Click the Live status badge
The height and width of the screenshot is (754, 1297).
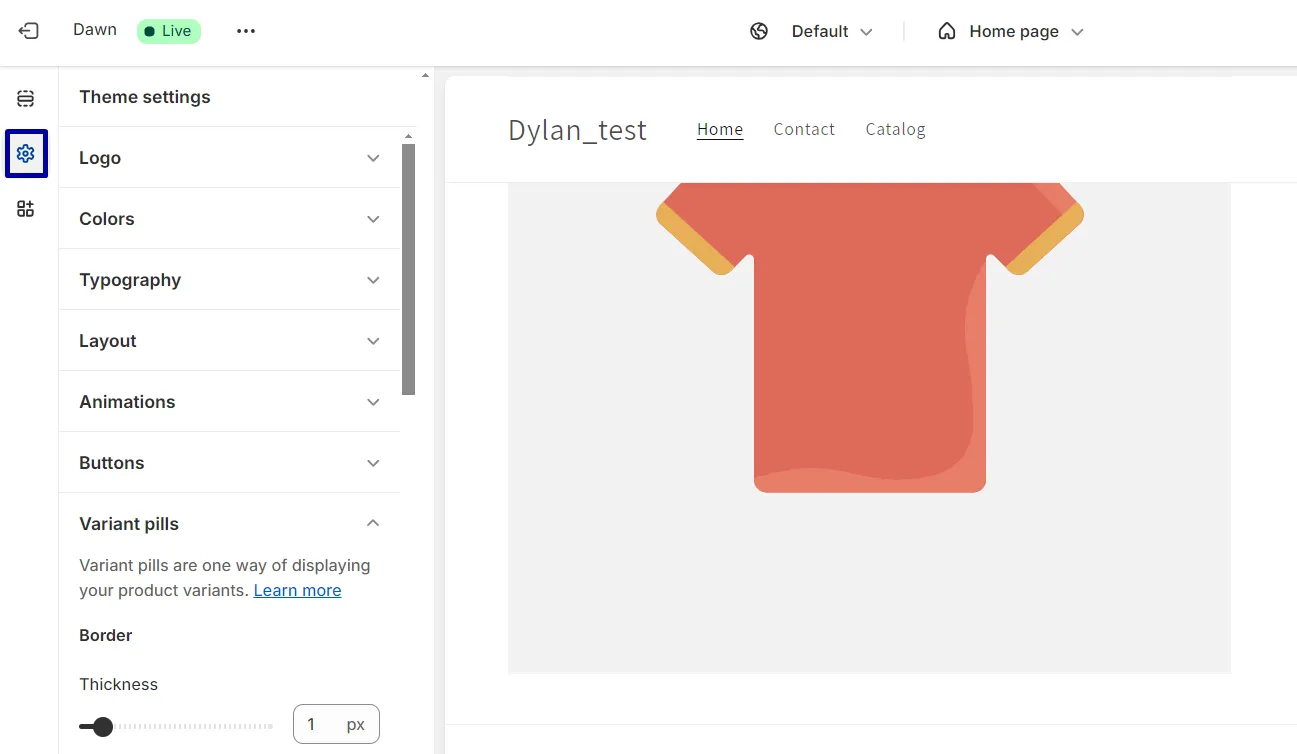click(169, 31)
